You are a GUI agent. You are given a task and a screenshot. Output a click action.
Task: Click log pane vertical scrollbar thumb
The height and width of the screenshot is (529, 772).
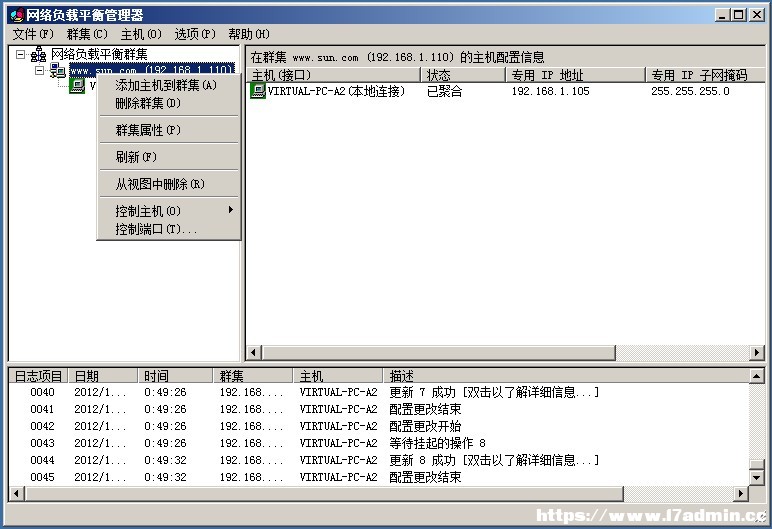coord(756,464)
